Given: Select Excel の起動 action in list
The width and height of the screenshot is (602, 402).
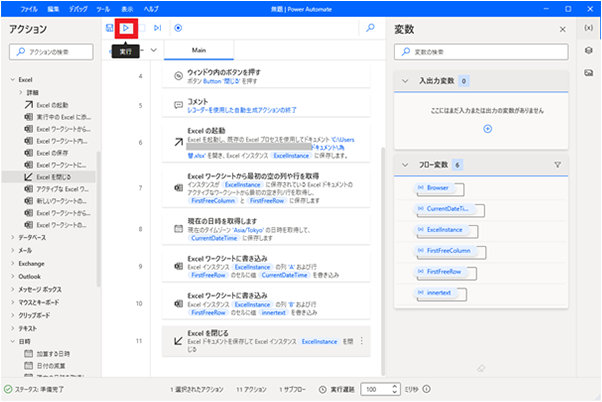Looking at the screenshot, I should click(x=48, y=105).
